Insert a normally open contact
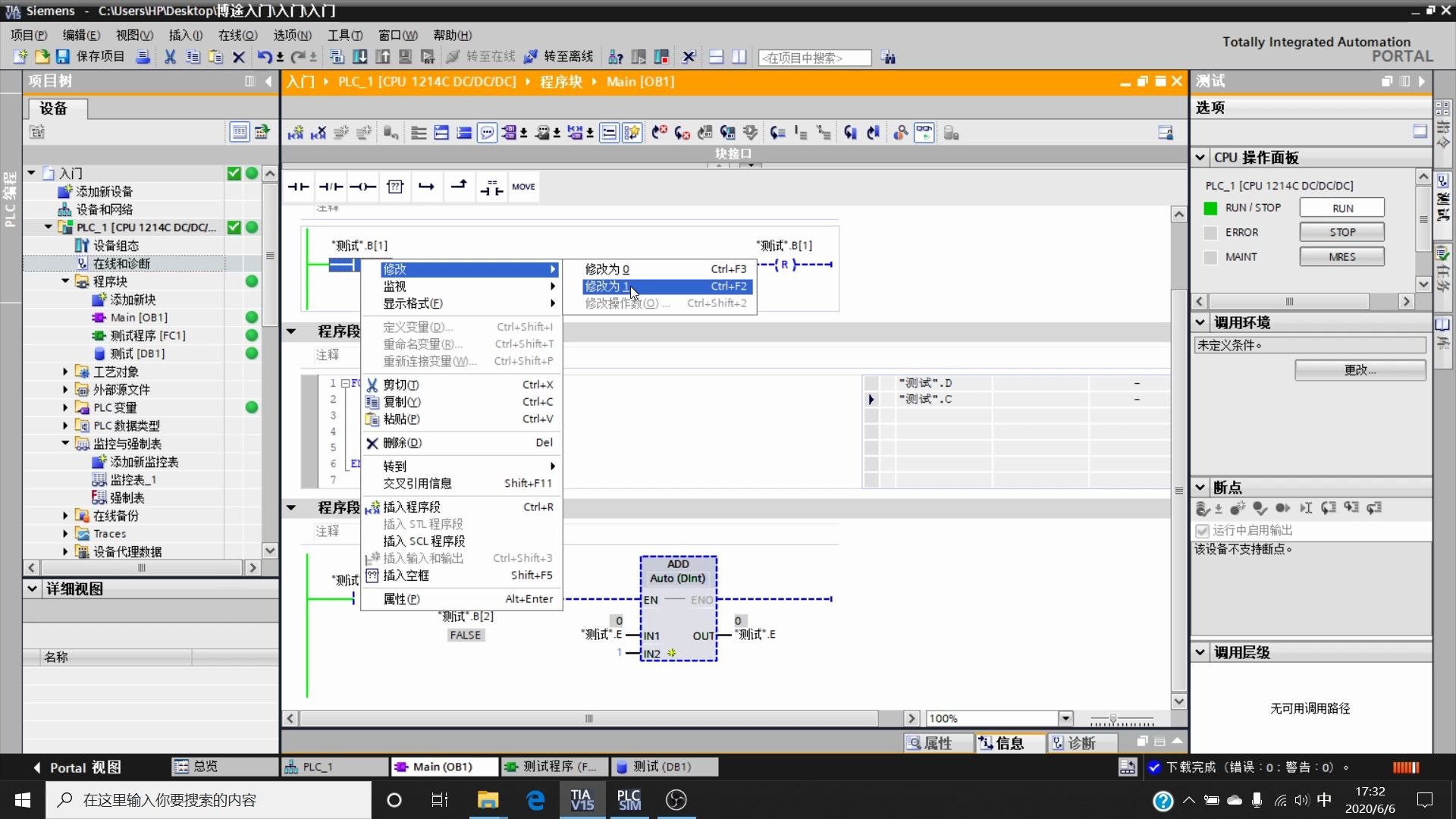This screenshot has height=819, width=1456. 298,187
